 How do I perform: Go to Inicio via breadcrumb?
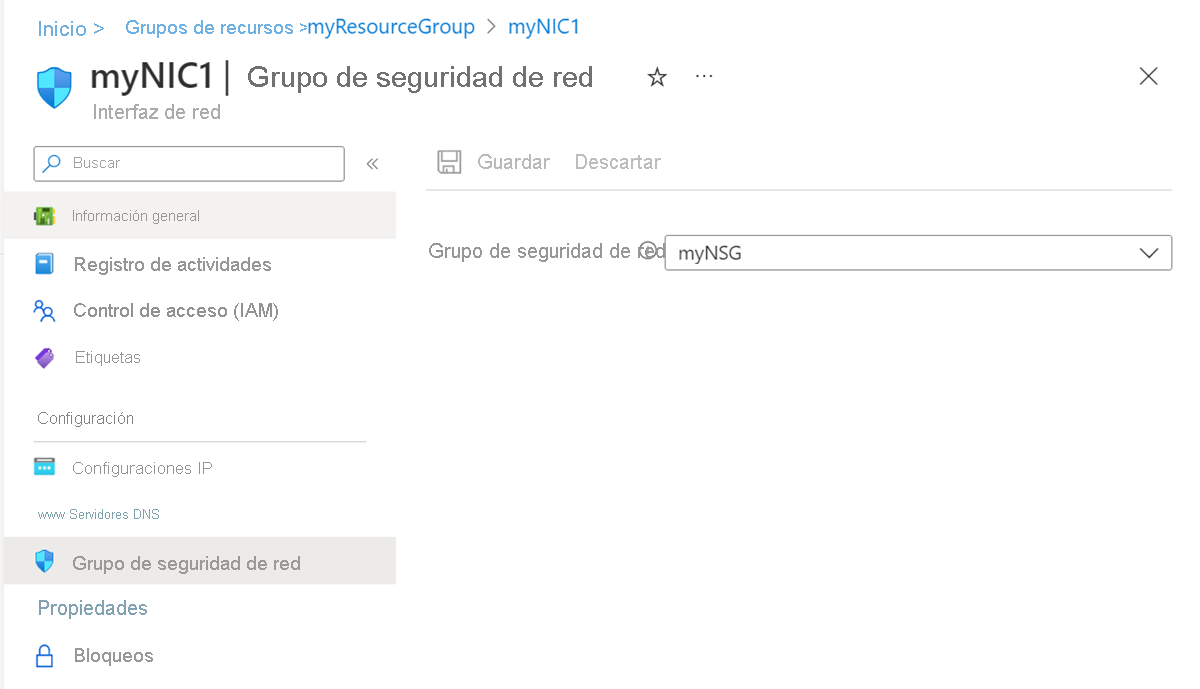[62, 27]
